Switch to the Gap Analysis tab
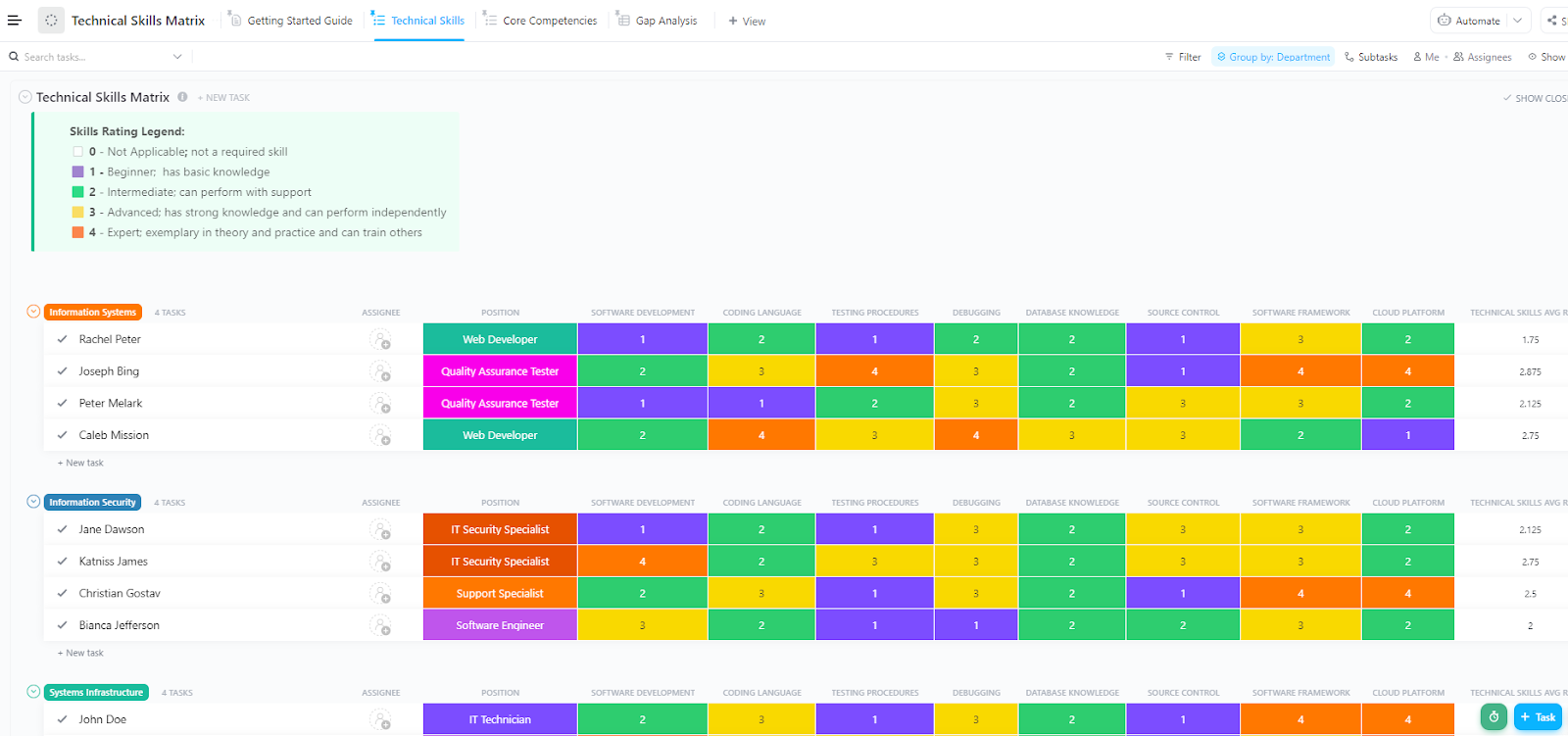Viewport: 1568px width, 736px height. (x=658, y=21)
